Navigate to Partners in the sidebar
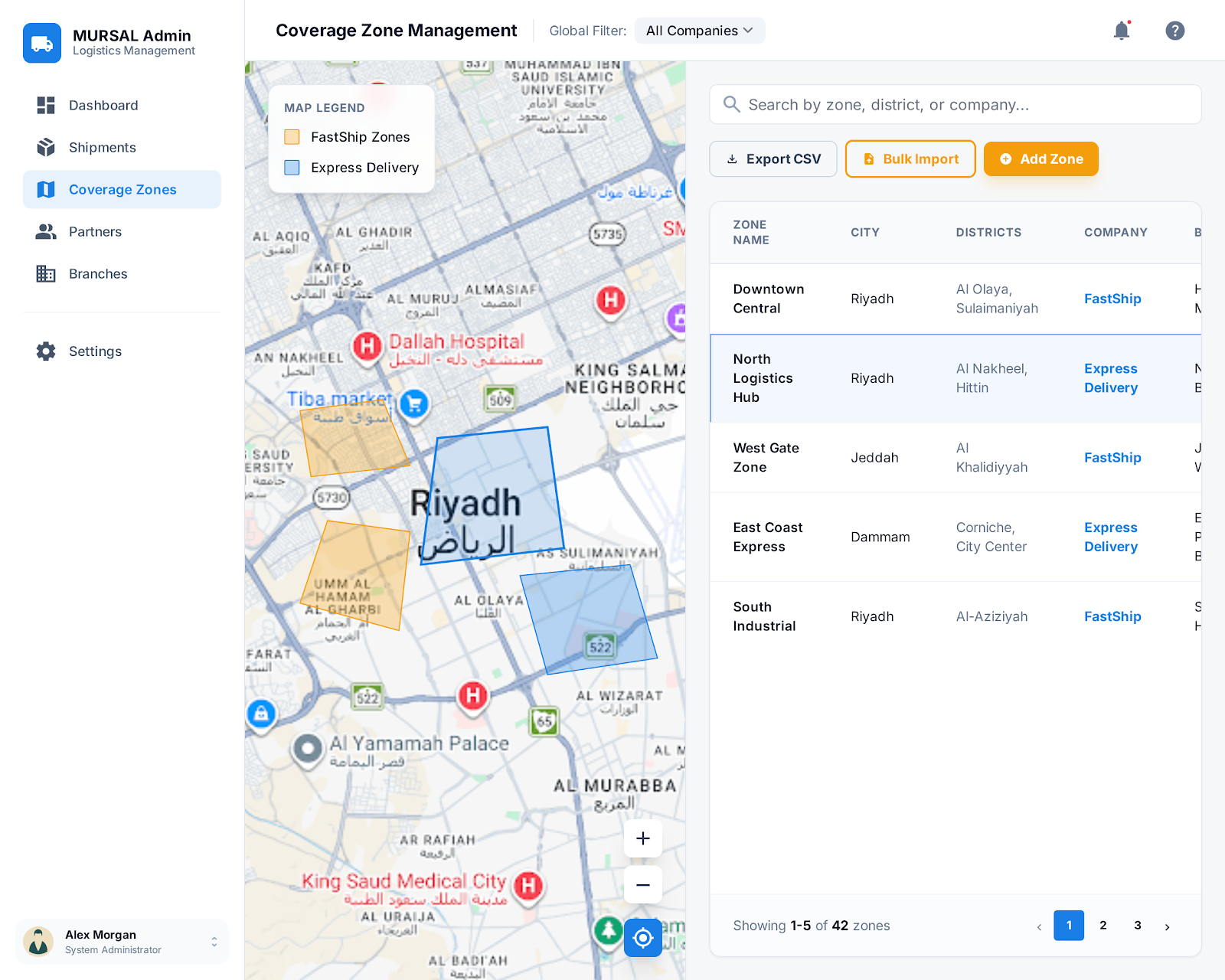The height and width of the screenshot is (980, 1225). pyautogui.click(x=95, y=232)
